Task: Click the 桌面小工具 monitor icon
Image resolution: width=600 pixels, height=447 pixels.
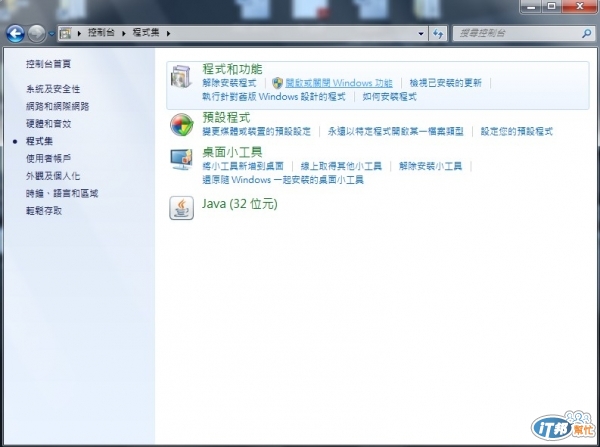Action: click(x=181, y=160)
